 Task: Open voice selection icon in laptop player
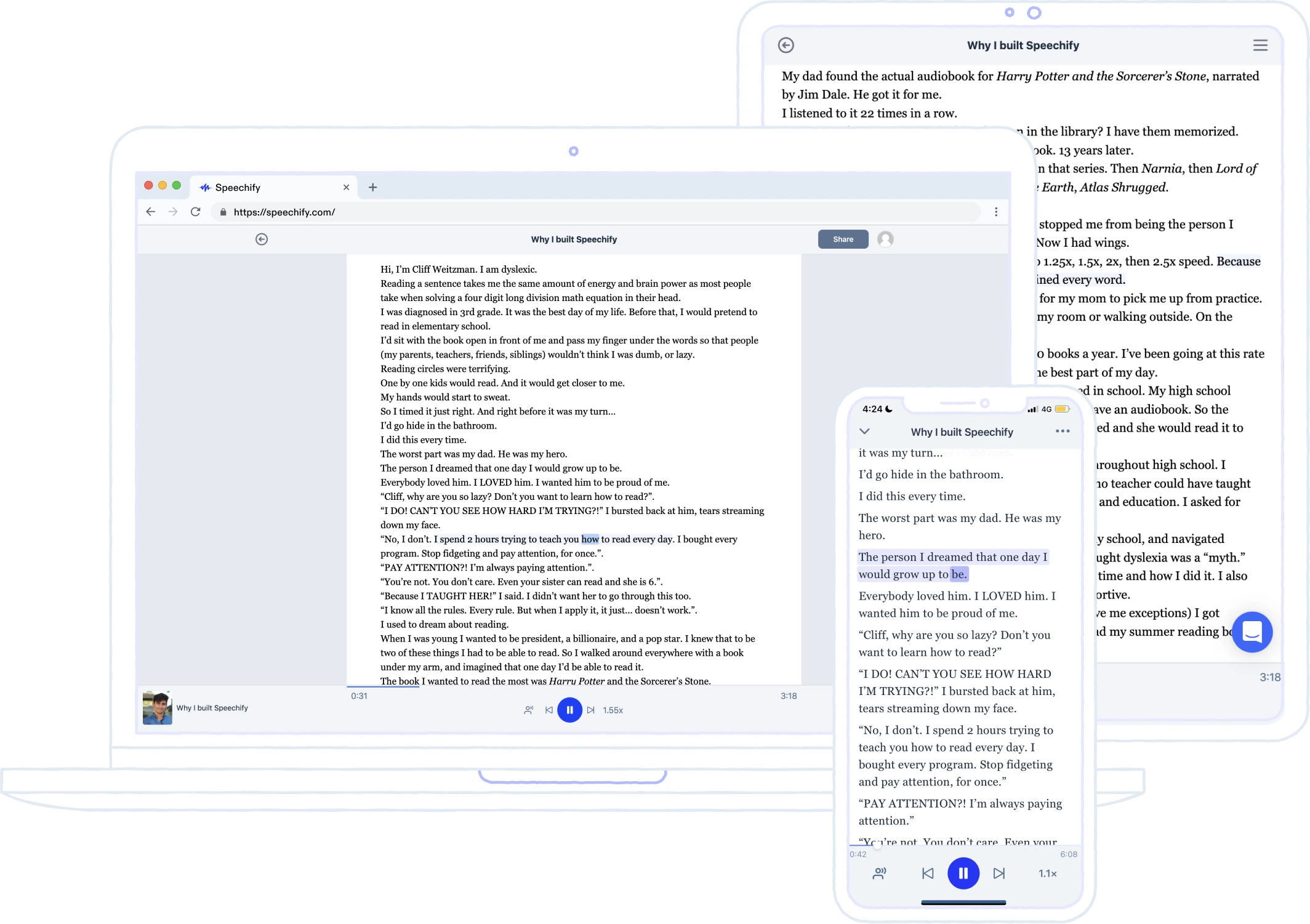(x=528, y=710)
